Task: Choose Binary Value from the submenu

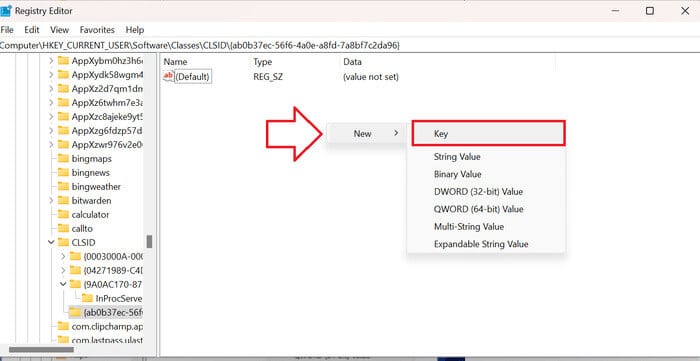Action: [x=458, y=174]
